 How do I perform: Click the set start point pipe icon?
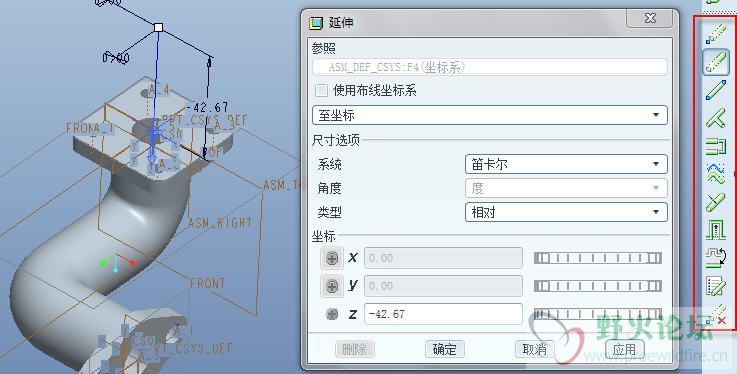point(716,34)
